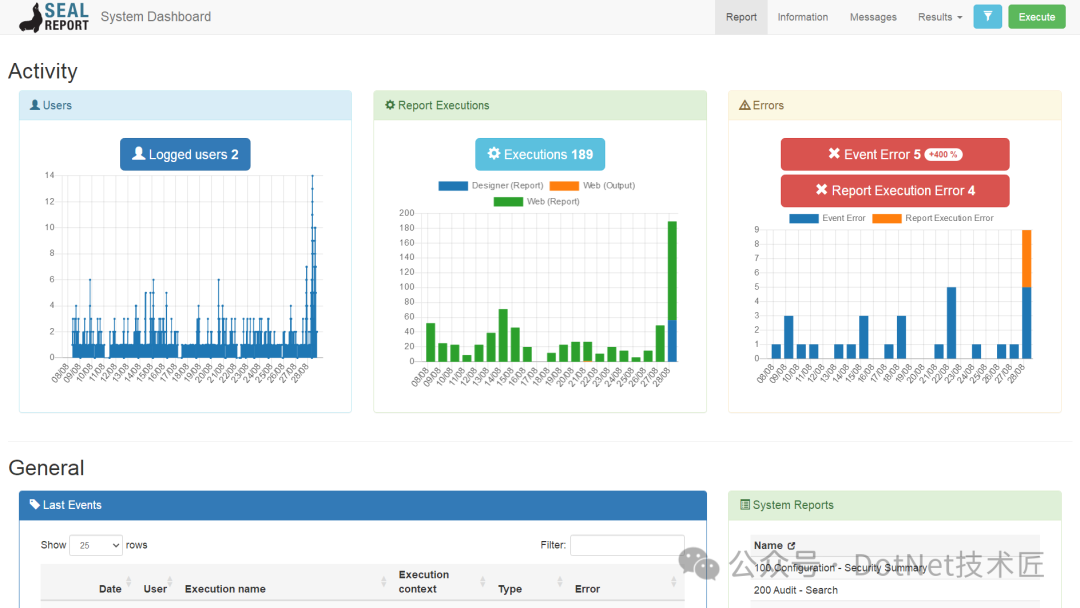Viewport: 1080px width, 608px height.
Task: Sort the table by Execution name column
Action: pos(225,589)
